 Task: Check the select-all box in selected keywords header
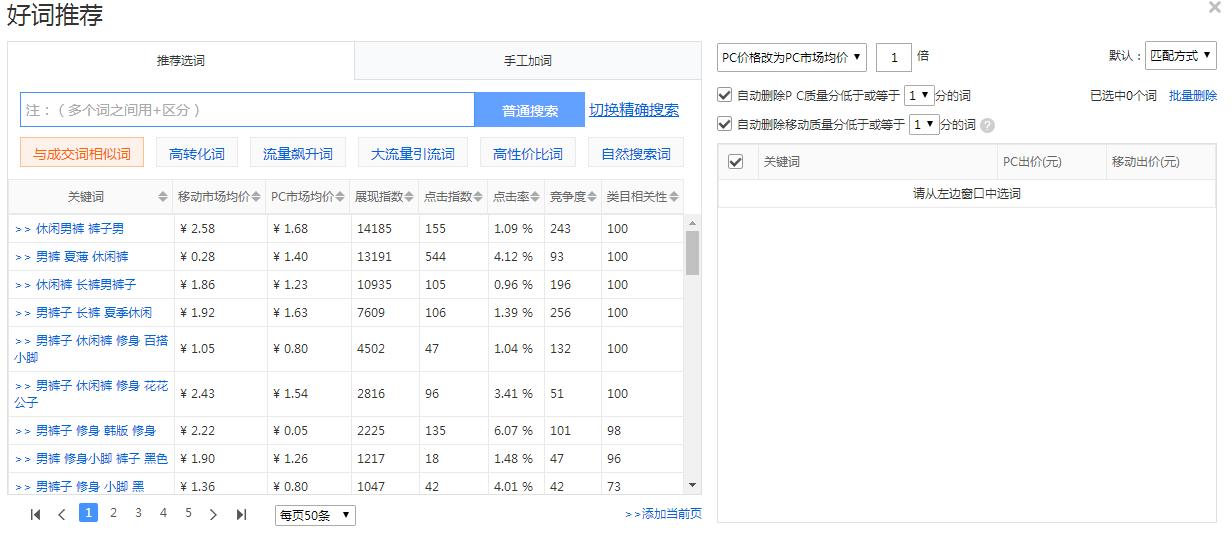[x=736, y=162]
